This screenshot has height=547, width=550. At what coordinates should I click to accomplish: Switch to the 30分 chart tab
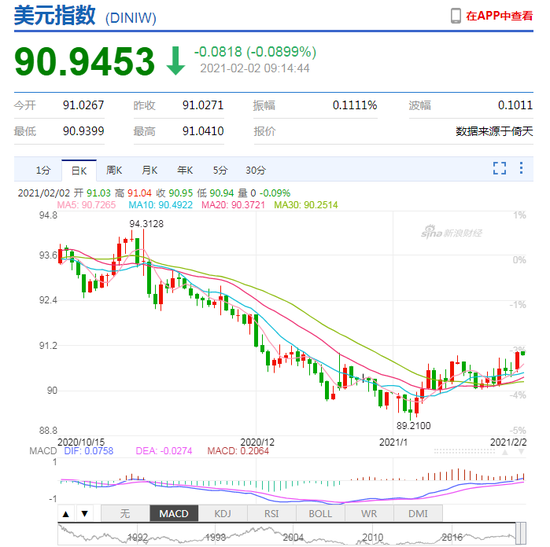[x=255, y=171]
